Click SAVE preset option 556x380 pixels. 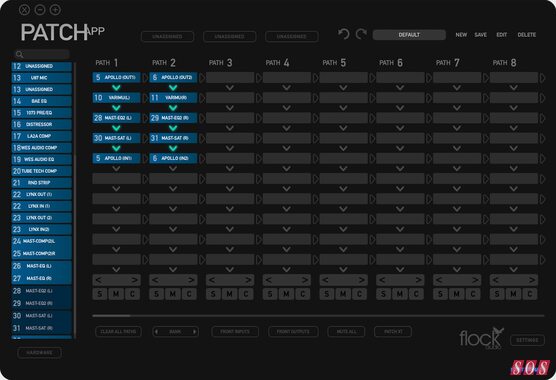pyautogui.click(x=480, y=35)
